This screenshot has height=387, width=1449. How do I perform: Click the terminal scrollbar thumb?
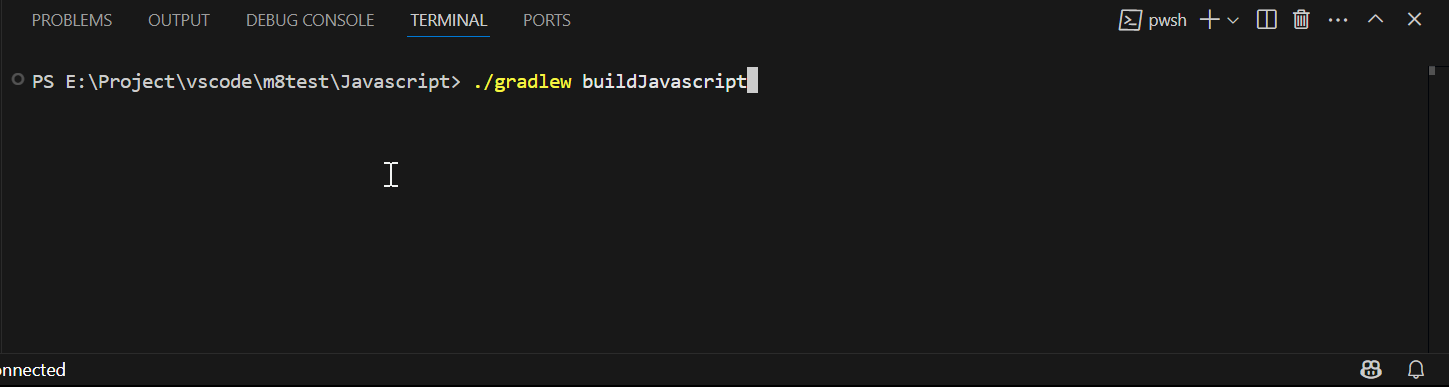click(x=1432, y=71)
